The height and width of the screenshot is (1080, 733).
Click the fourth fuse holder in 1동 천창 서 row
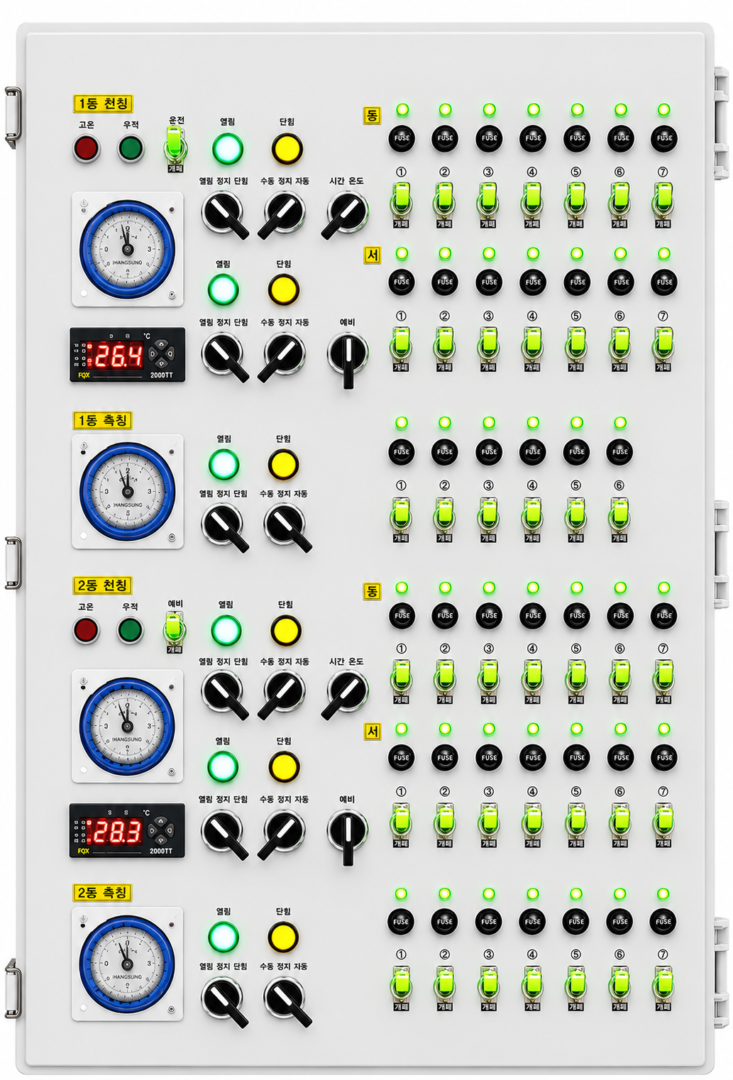click(533, 281)
